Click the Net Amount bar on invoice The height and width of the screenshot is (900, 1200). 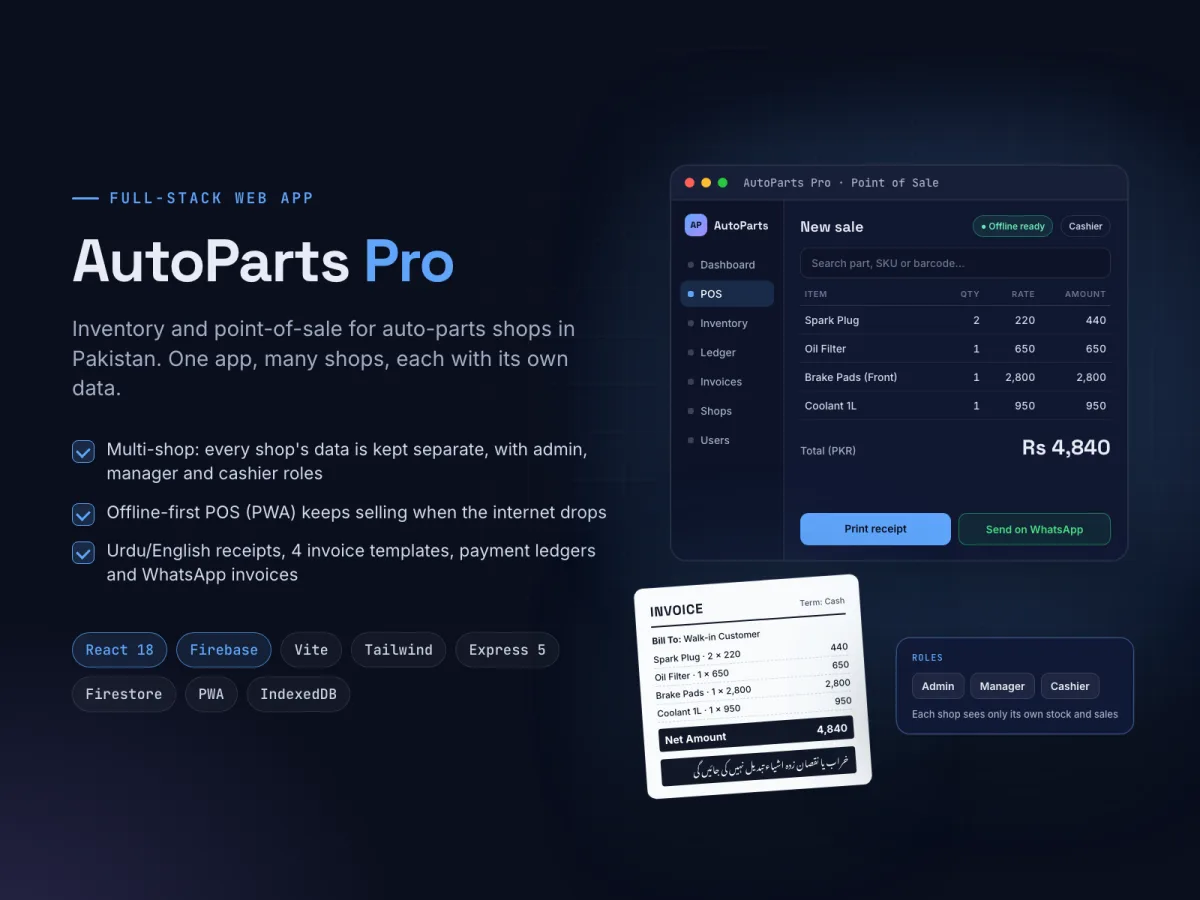pyautogui.click(x=757, y=733)
